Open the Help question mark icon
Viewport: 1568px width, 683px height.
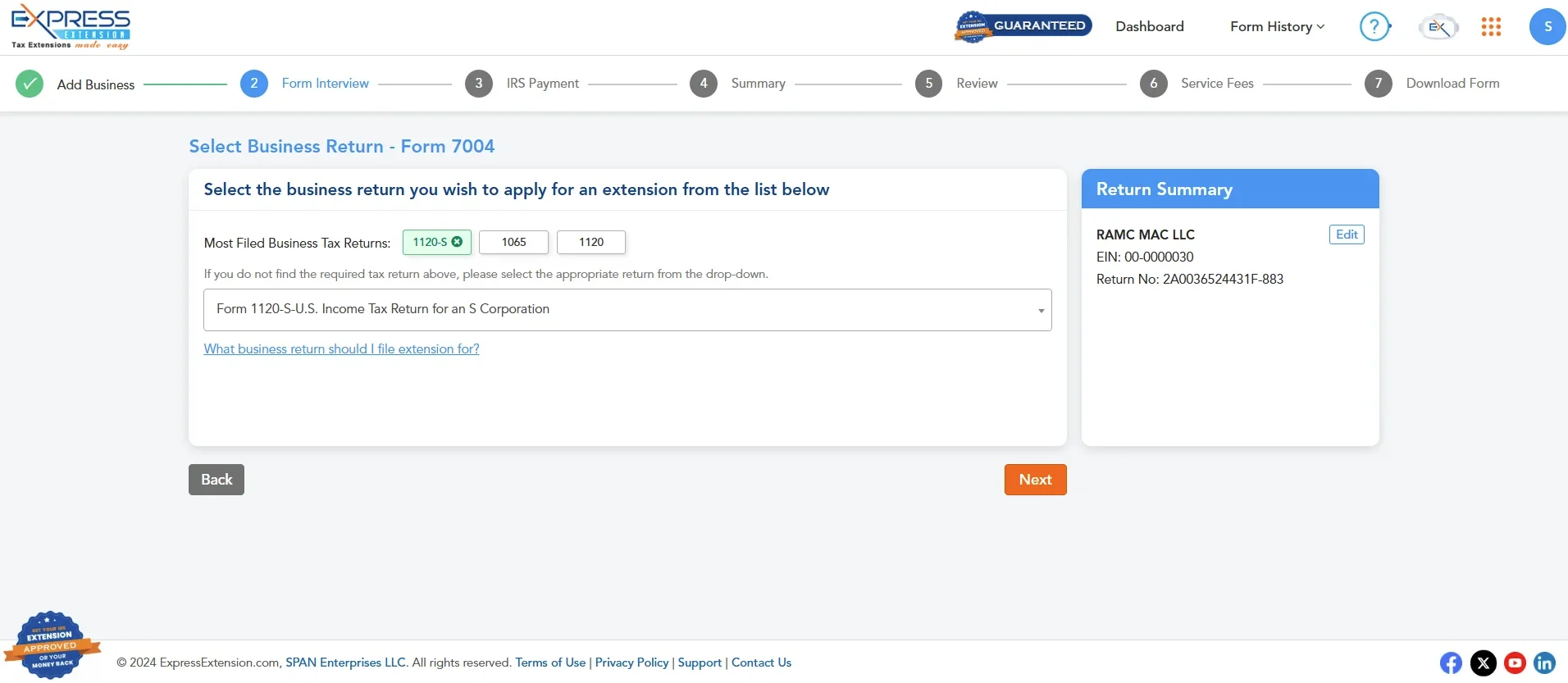point(1374,26)
